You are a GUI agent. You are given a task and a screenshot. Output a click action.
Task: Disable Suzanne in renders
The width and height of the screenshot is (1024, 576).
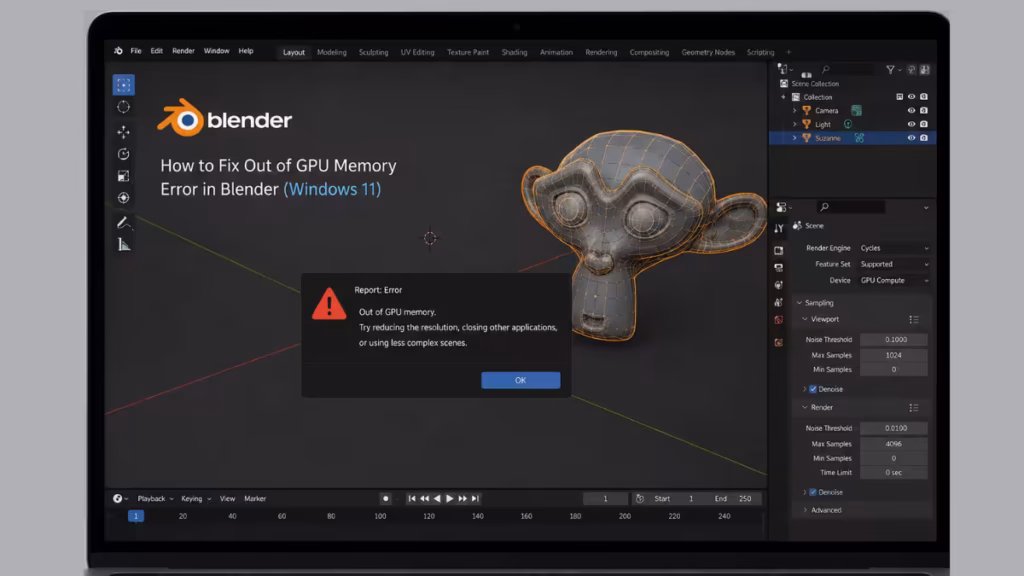point(923,138)
